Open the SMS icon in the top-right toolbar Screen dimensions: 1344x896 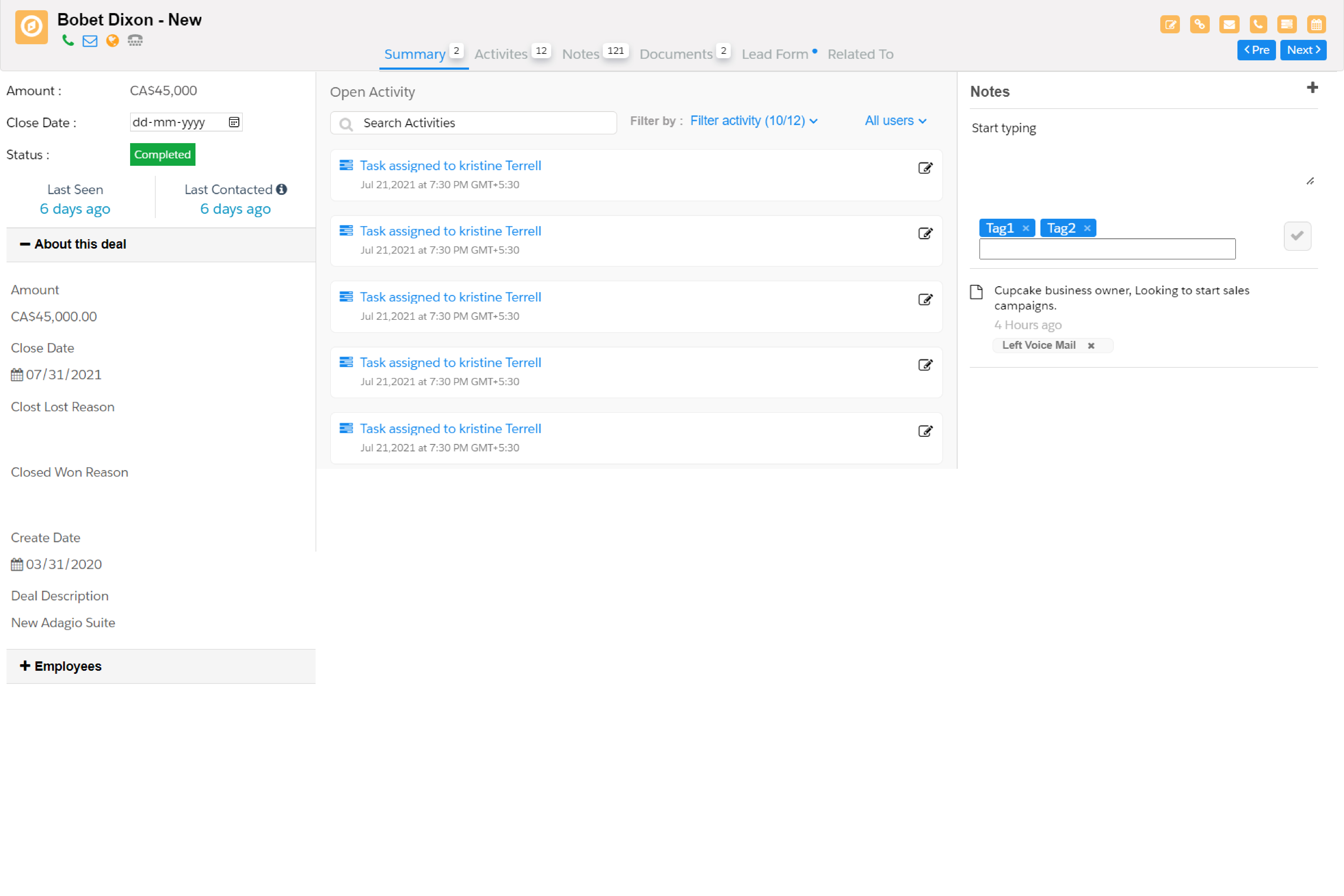coord(1287,24)
